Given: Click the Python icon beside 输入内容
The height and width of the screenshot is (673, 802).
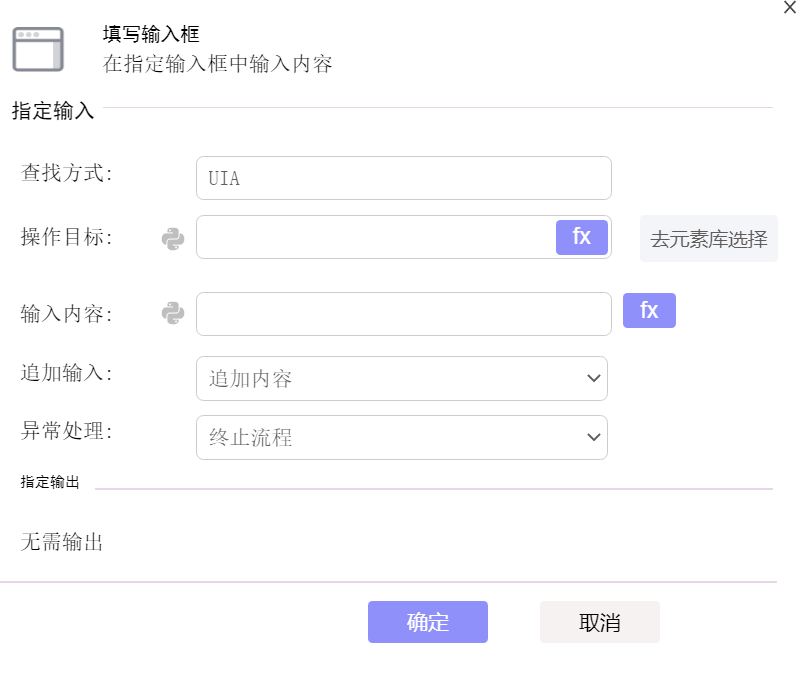Looking at the screenshot, I should [173, 313].
